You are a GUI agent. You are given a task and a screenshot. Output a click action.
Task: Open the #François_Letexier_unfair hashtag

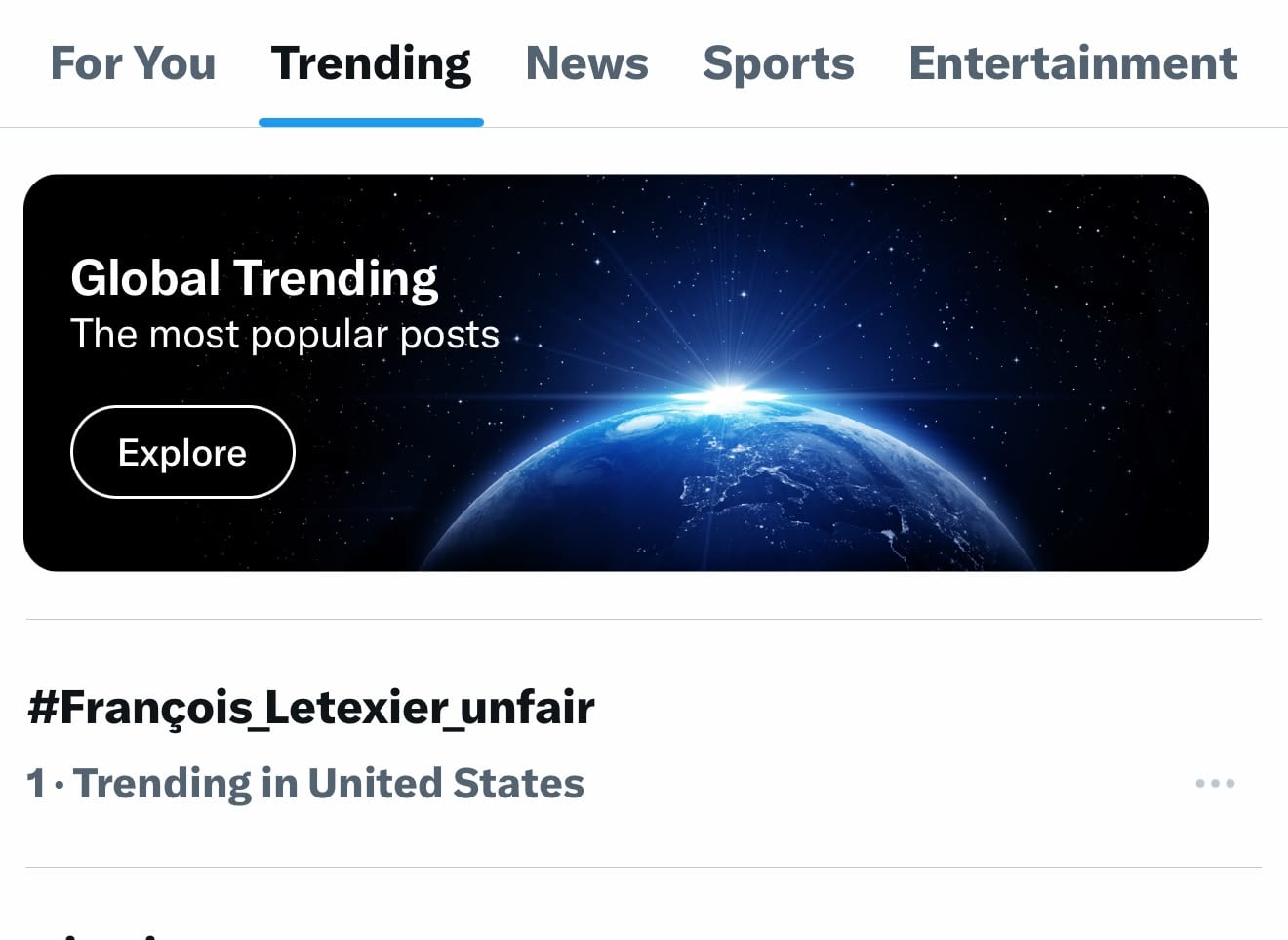pyautogui.click(x=311, y=707)
